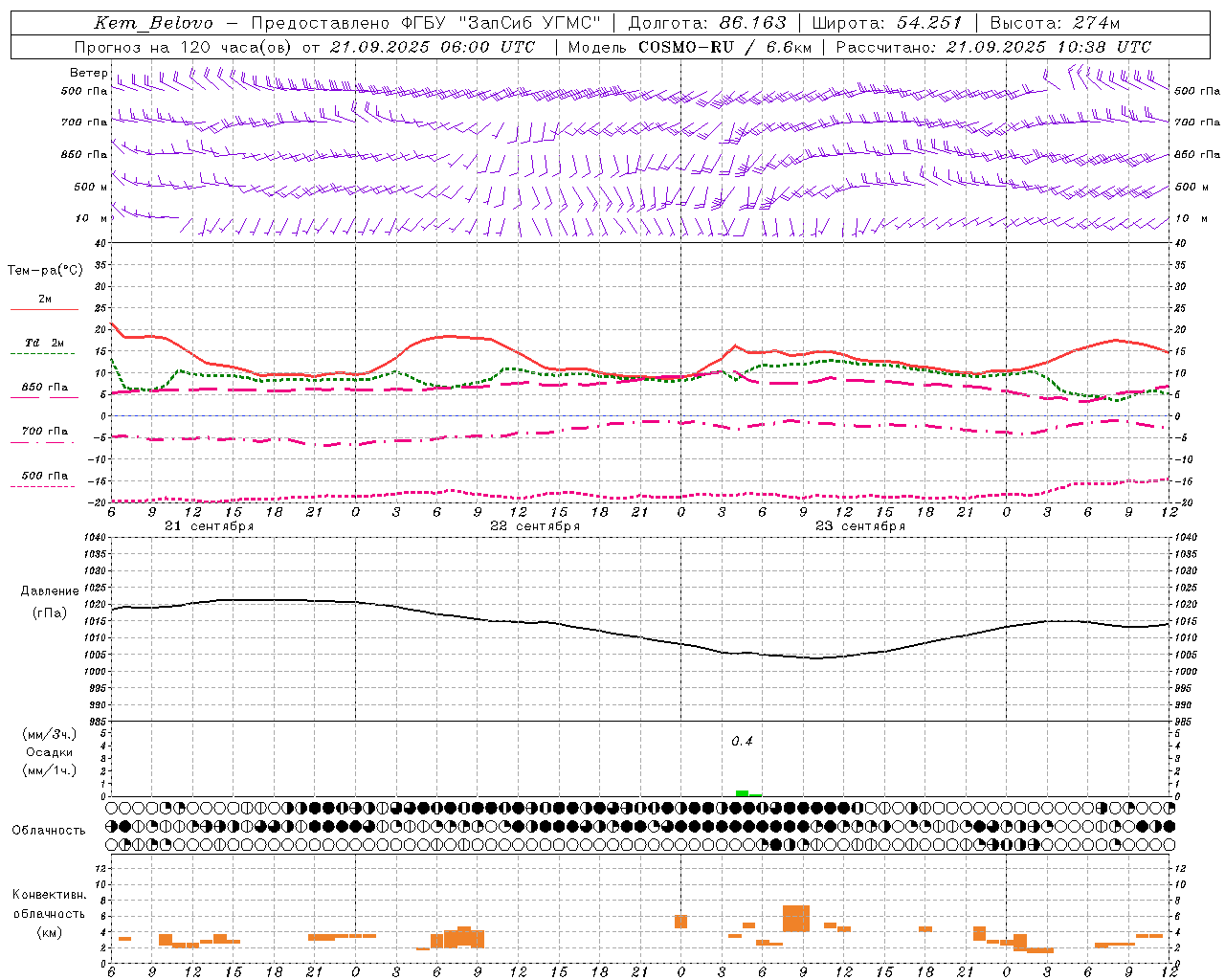This screenshot has height=980, width=1225.
Task: Click the Долгота: 86.163 longitude value
Action: pyautogui.click(x=706, y=23)
